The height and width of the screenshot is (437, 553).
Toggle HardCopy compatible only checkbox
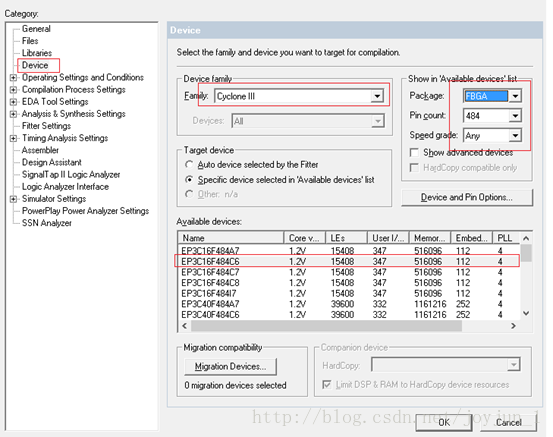414,168
